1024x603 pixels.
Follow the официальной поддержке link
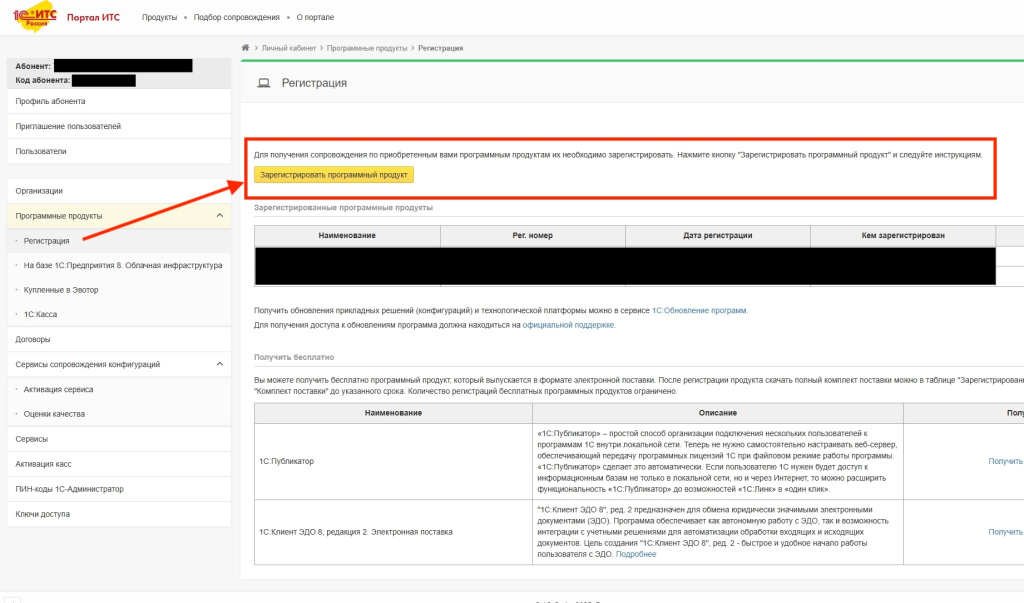pyautogui.click(x=569, y=325)
